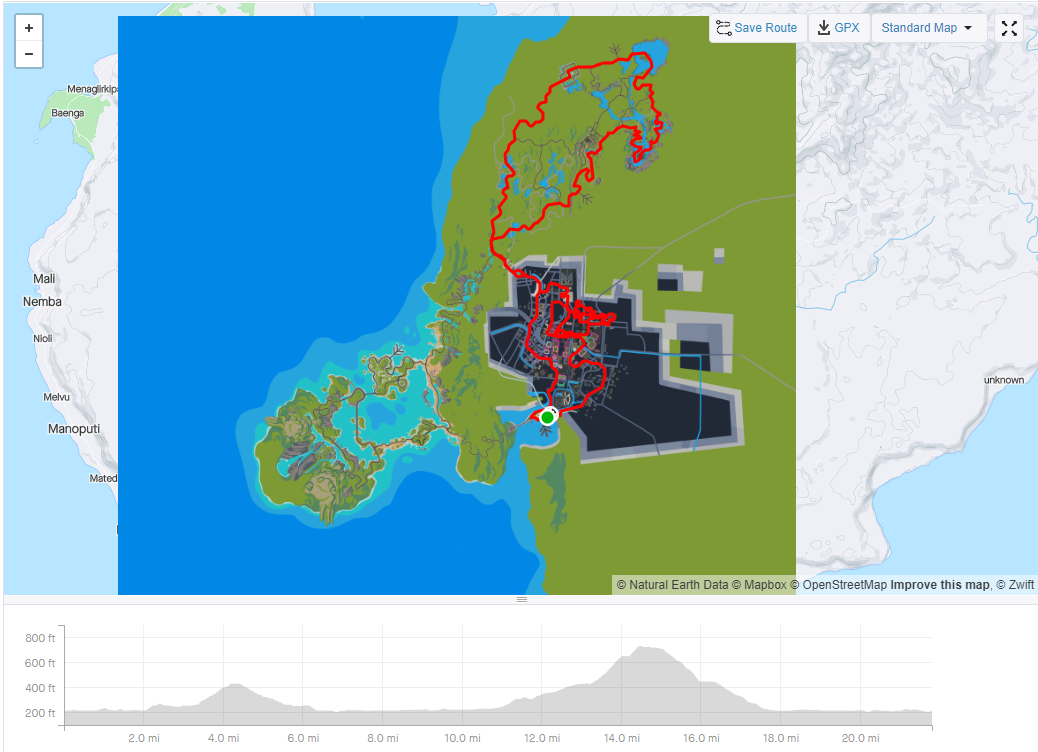The image size is (1038, 752).
Task: Toggle fullscreen map view
Action: 1009,28
